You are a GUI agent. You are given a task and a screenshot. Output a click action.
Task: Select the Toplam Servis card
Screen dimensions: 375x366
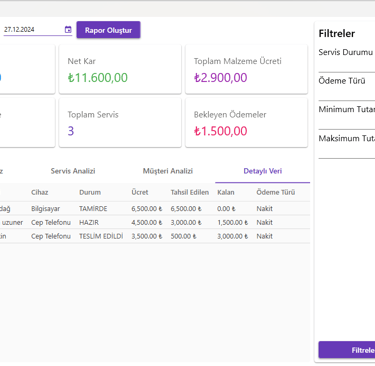(120, 123)
